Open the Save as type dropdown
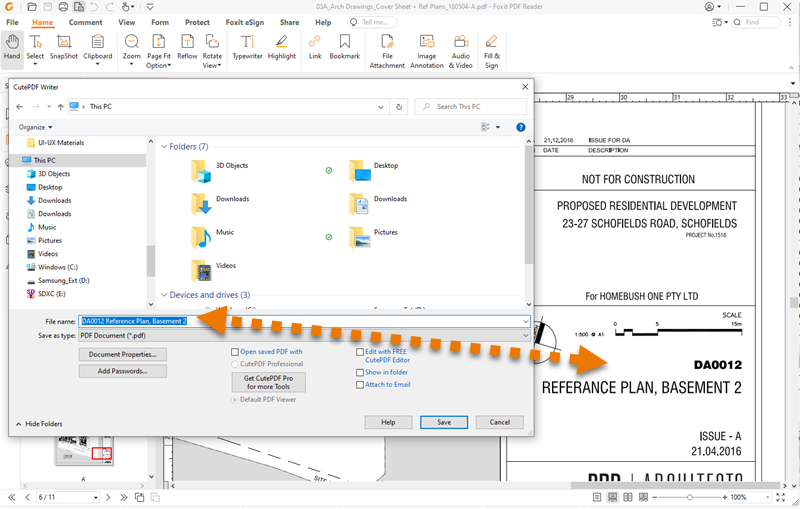This screenshot has height=509, width=800. pyautogui.click(x=526, y=336)
